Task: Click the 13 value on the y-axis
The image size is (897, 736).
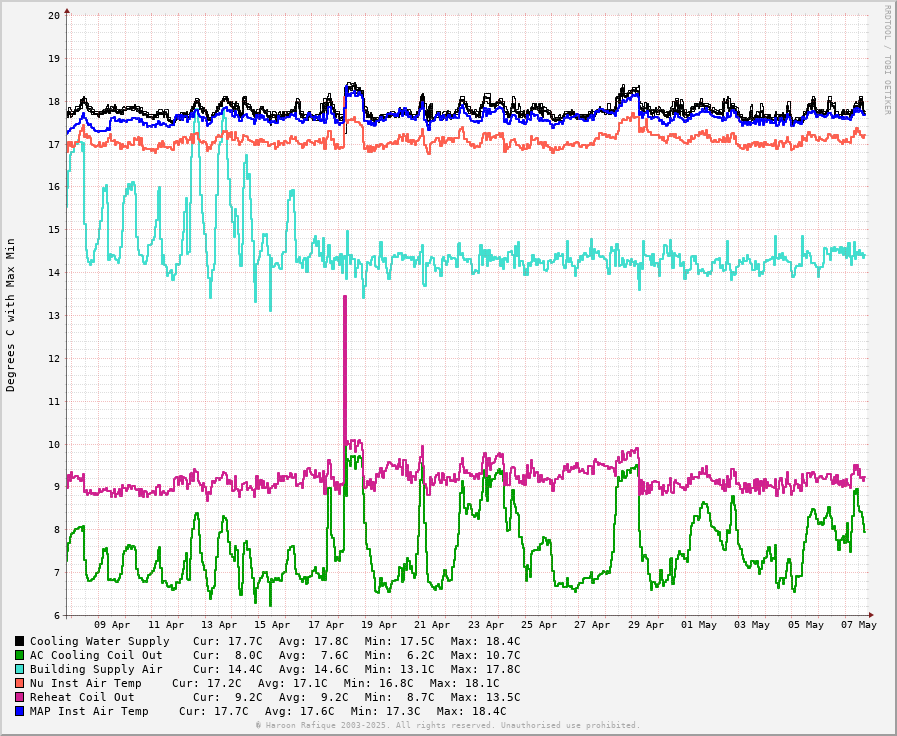Action: pyautogui.click(x=54, y=316)
